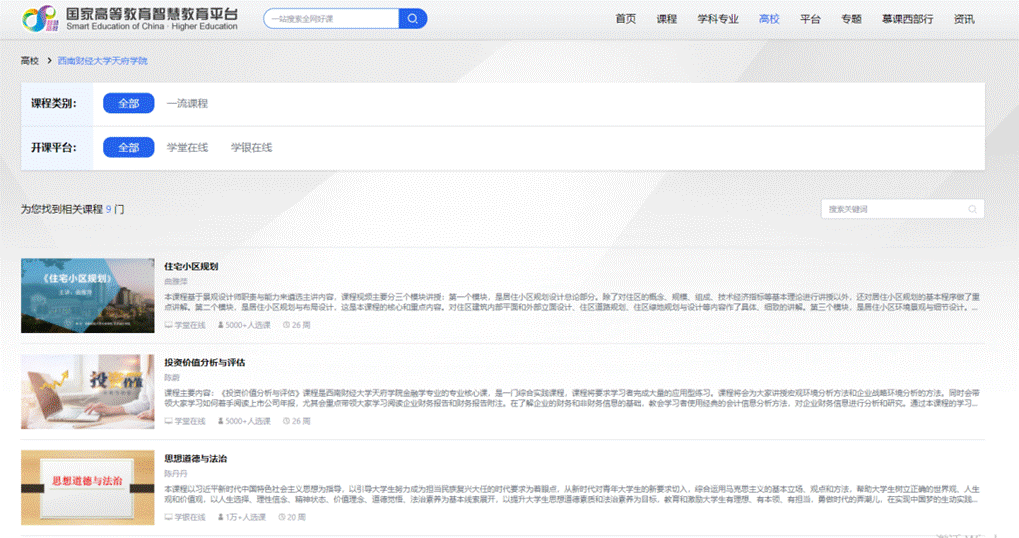Select 学堂在线 as course platform
Viewport: 1019px width, 538px height.
pyautogui.click(x=187, y=147)
